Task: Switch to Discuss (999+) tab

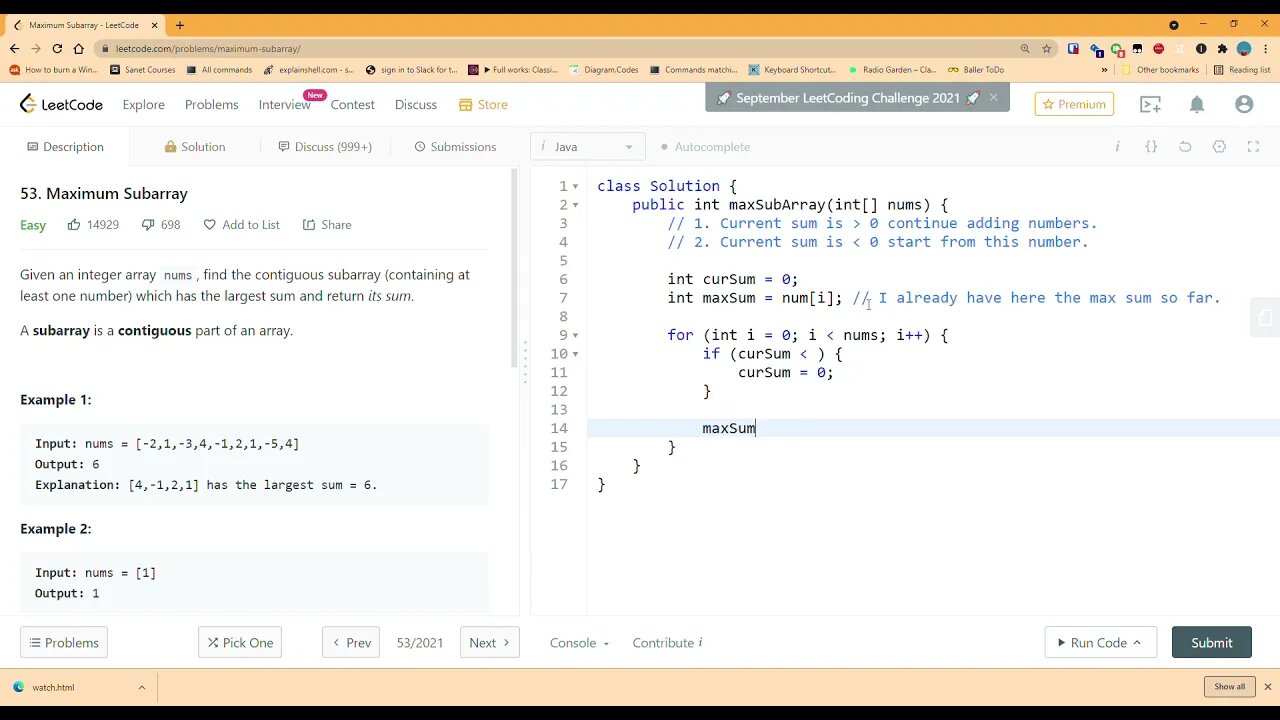Action: pos(325,147)
